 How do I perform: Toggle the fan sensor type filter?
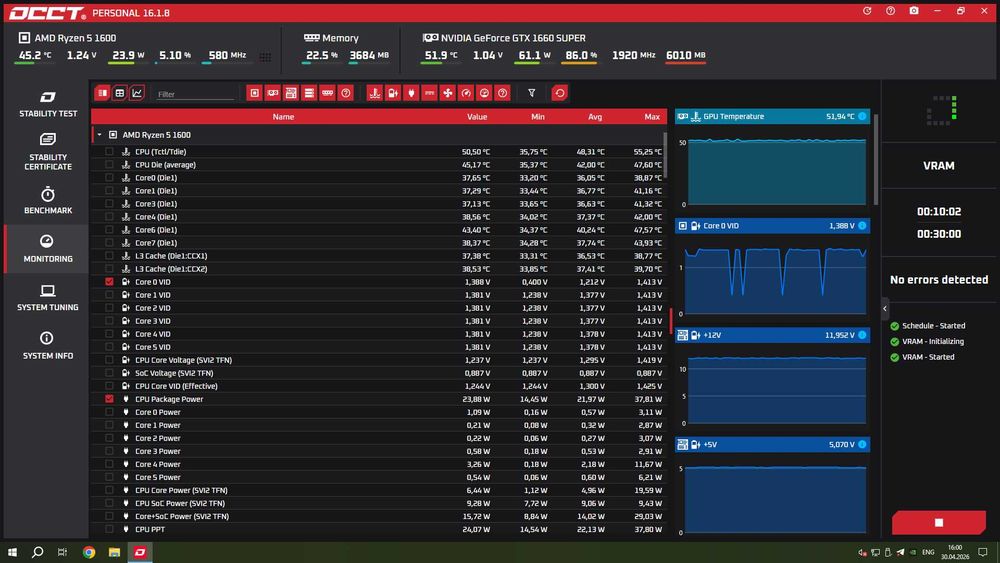(448, 93)
